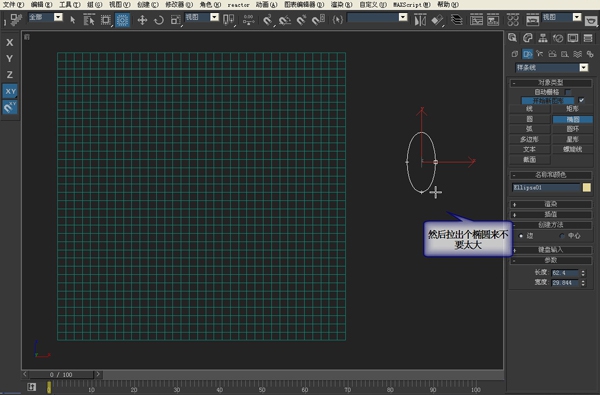Select the Shapes category icon

527,54
